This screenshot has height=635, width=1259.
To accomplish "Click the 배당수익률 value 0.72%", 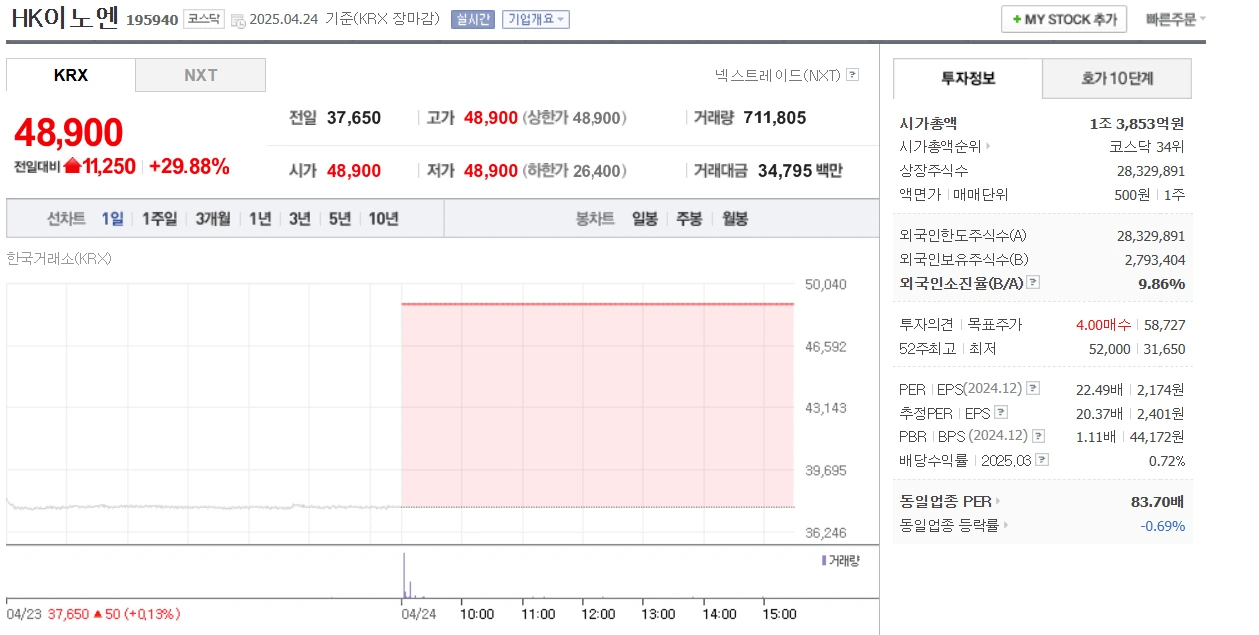I will (x=1167, y=461).
